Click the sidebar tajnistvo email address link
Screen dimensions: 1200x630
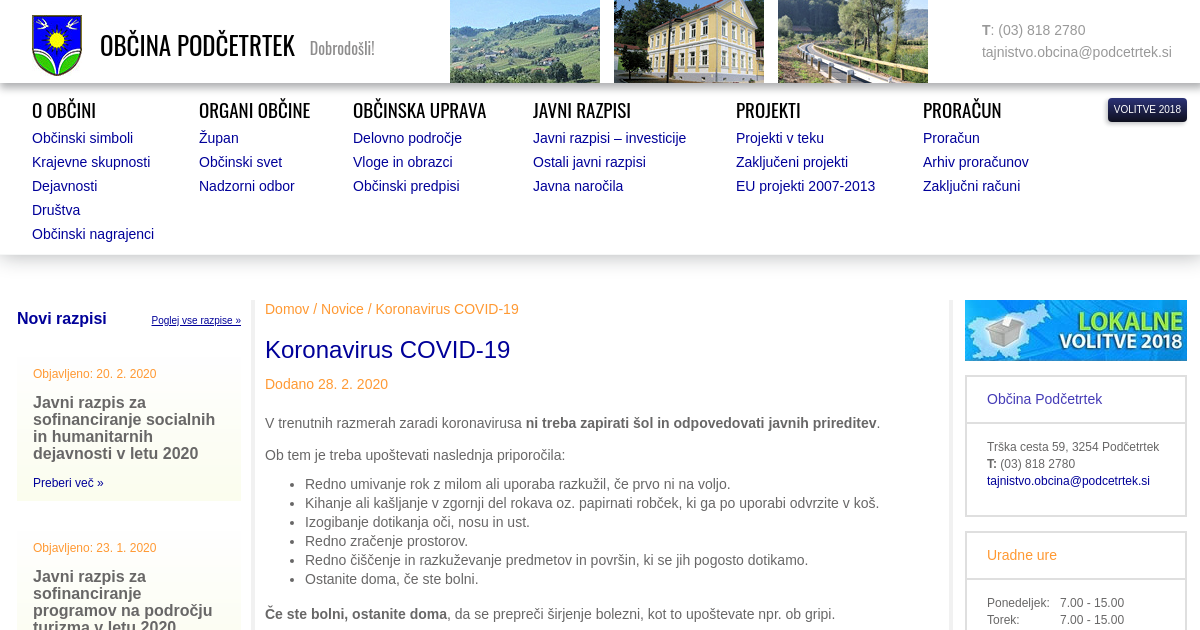point(1067,481)
